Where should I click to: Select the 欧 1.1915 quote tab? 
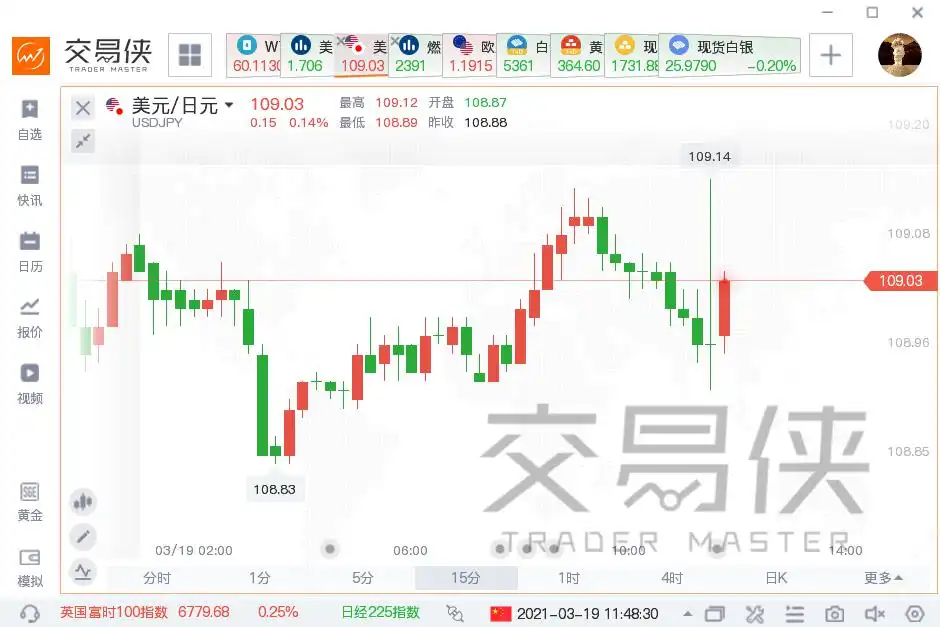pyautogui.click(x=471, y=55)
